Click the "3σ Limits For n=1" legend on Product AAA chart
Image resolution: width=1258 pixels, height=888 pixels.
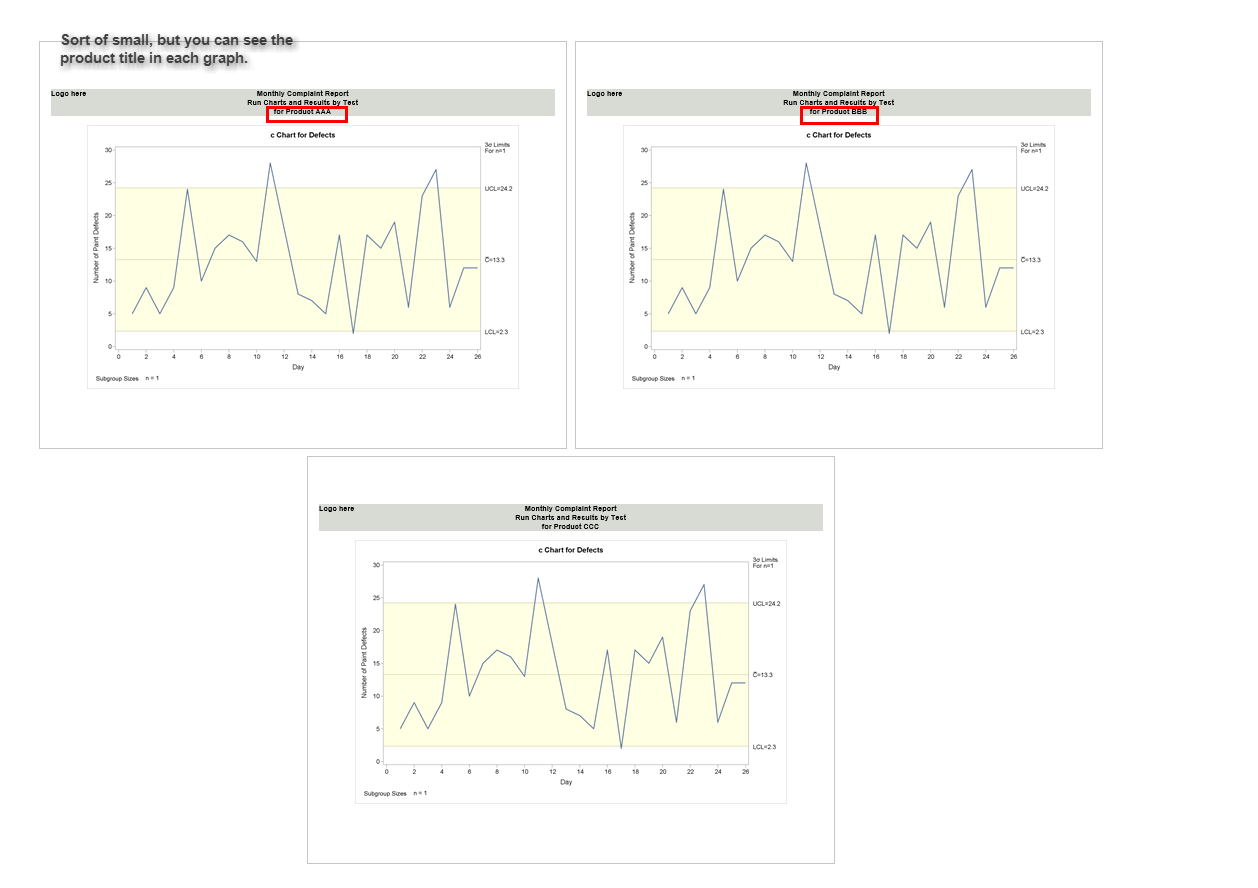[x=496, y=146]
